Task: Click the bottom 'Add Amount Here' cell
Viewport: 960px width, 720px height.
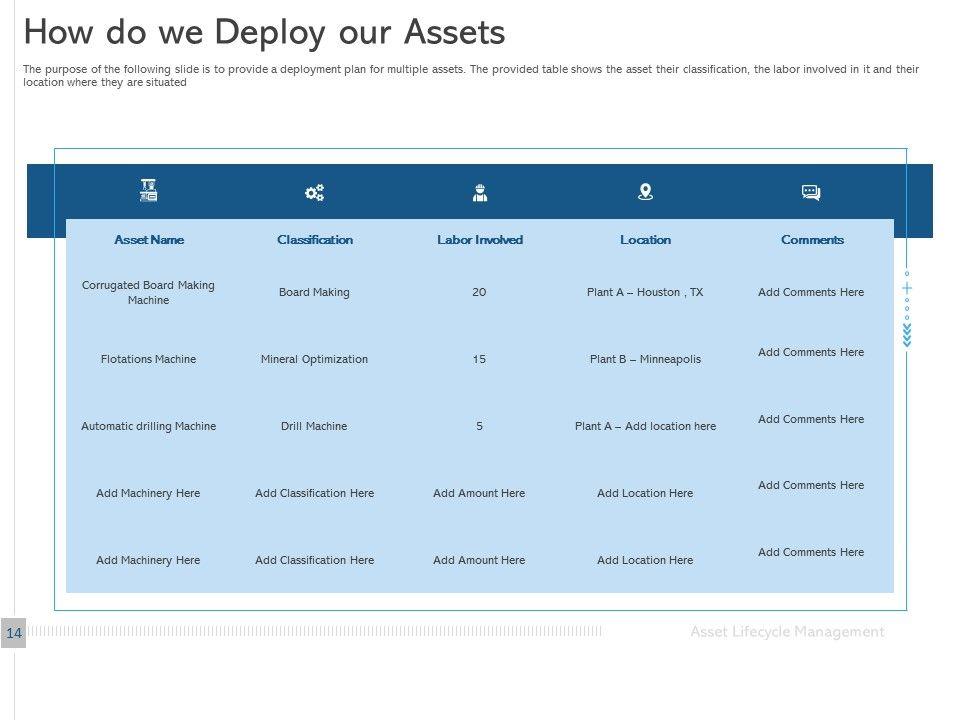Action: [x=479, y=560]
